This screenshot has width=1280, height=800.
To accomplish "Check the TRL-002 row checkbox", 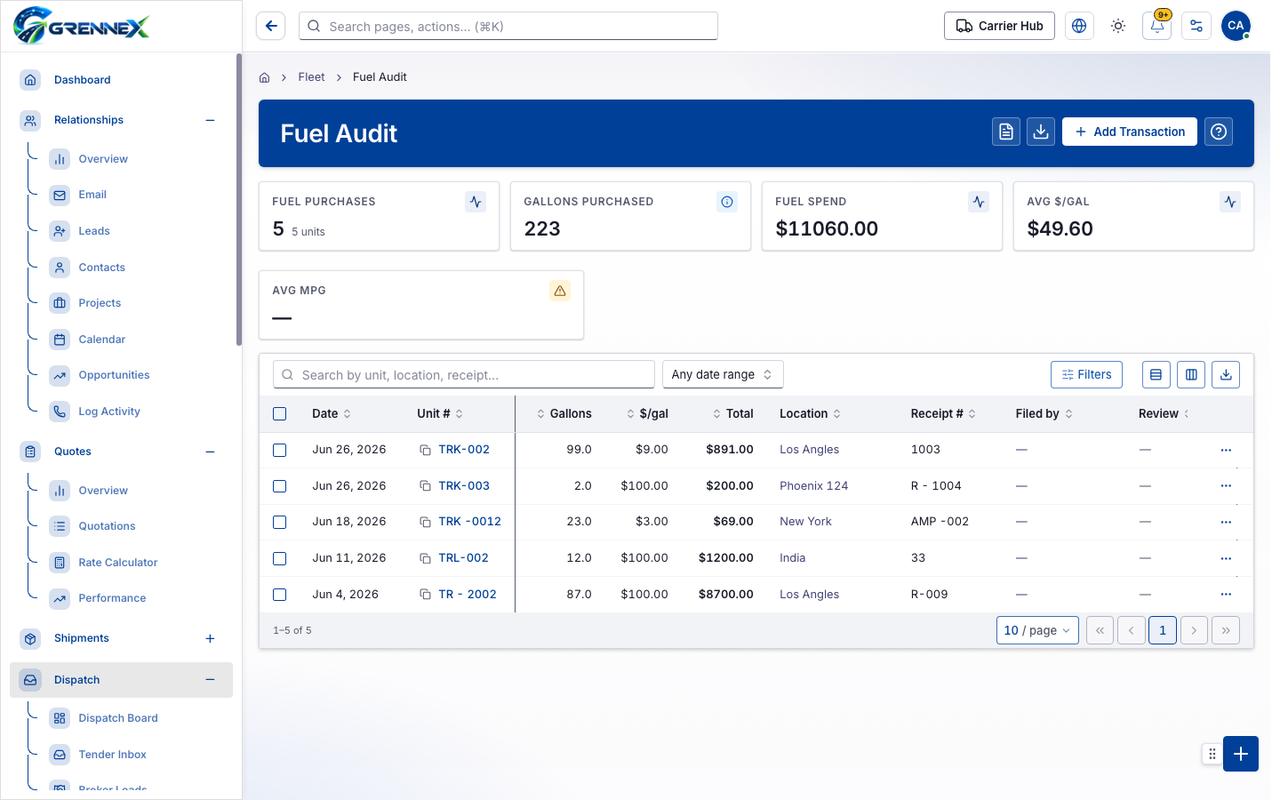I will 280,558.
